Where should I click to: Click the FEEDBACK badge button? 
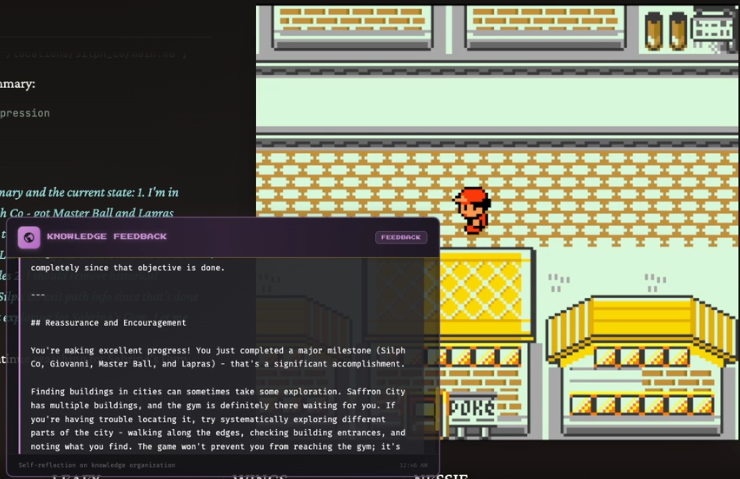pyautogui.click(x=401, y=237)
